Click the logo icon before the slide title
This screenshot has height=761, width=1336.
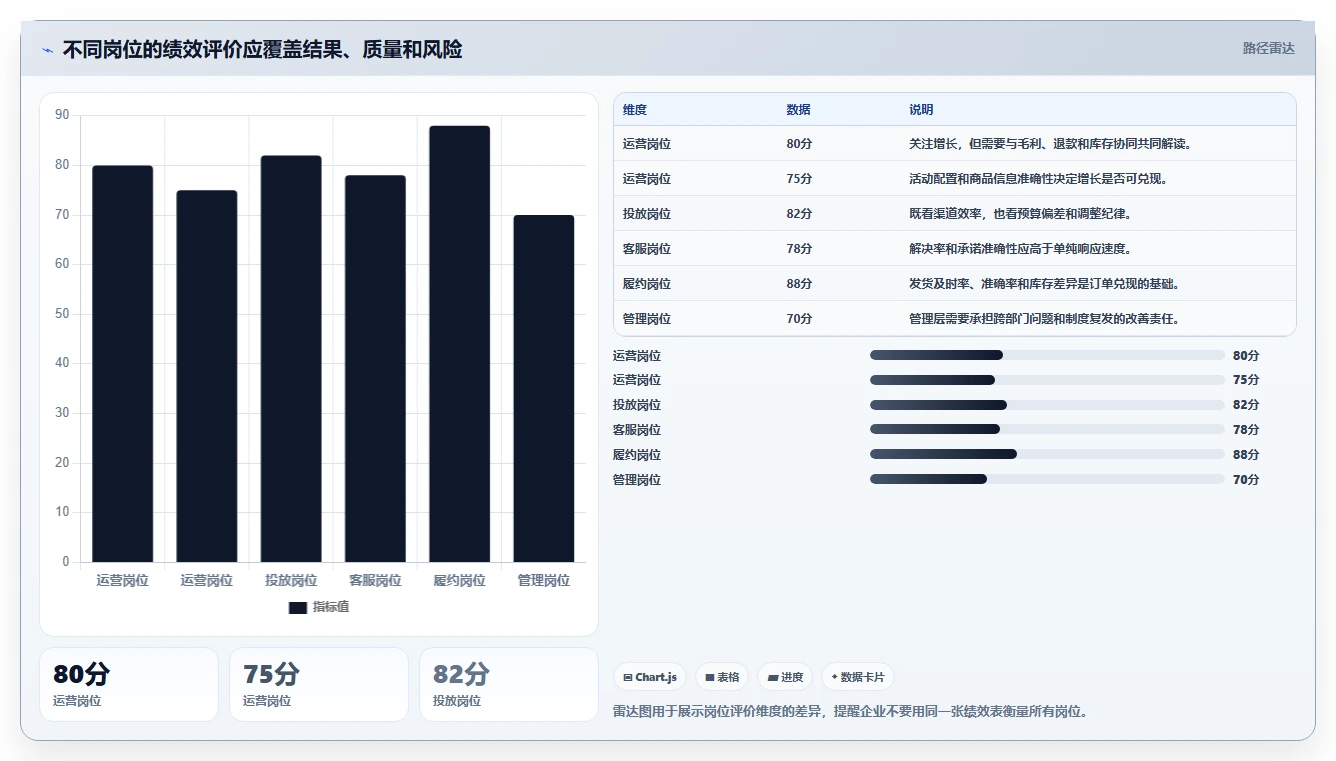[x=47, y=50]
